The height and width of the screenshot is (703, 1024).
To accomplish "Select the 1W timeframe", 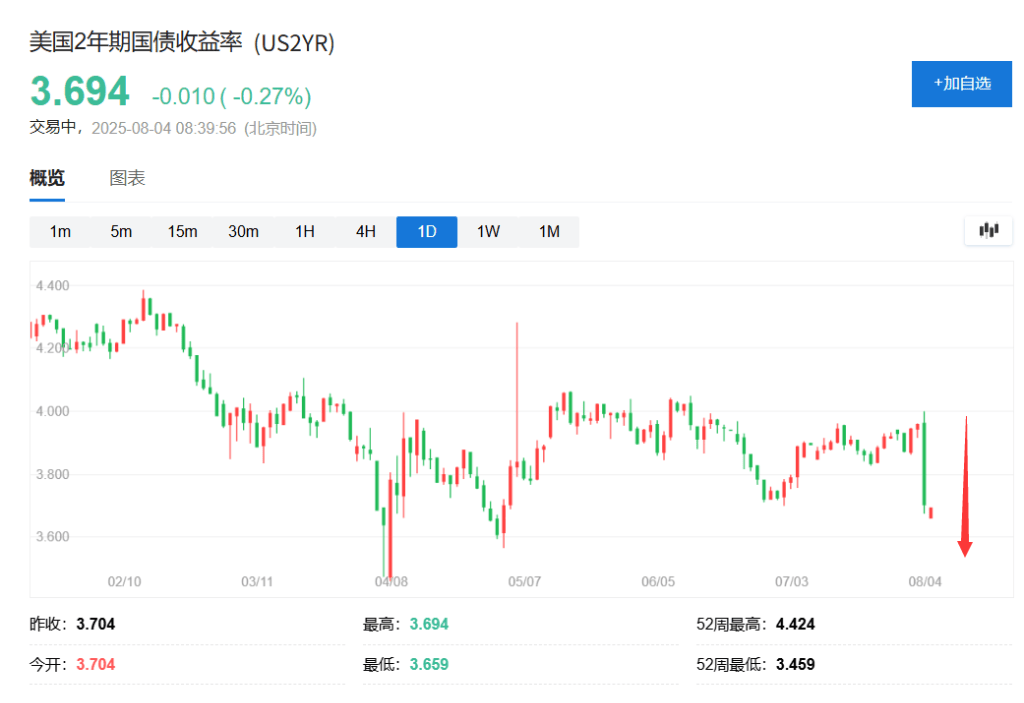I will point(487,231).
